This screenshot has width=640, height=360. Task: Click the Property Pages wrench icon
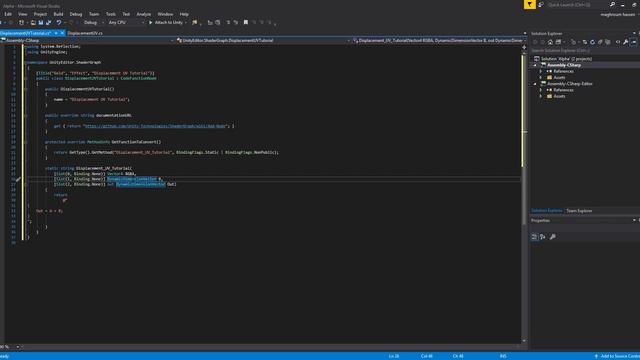553,237
